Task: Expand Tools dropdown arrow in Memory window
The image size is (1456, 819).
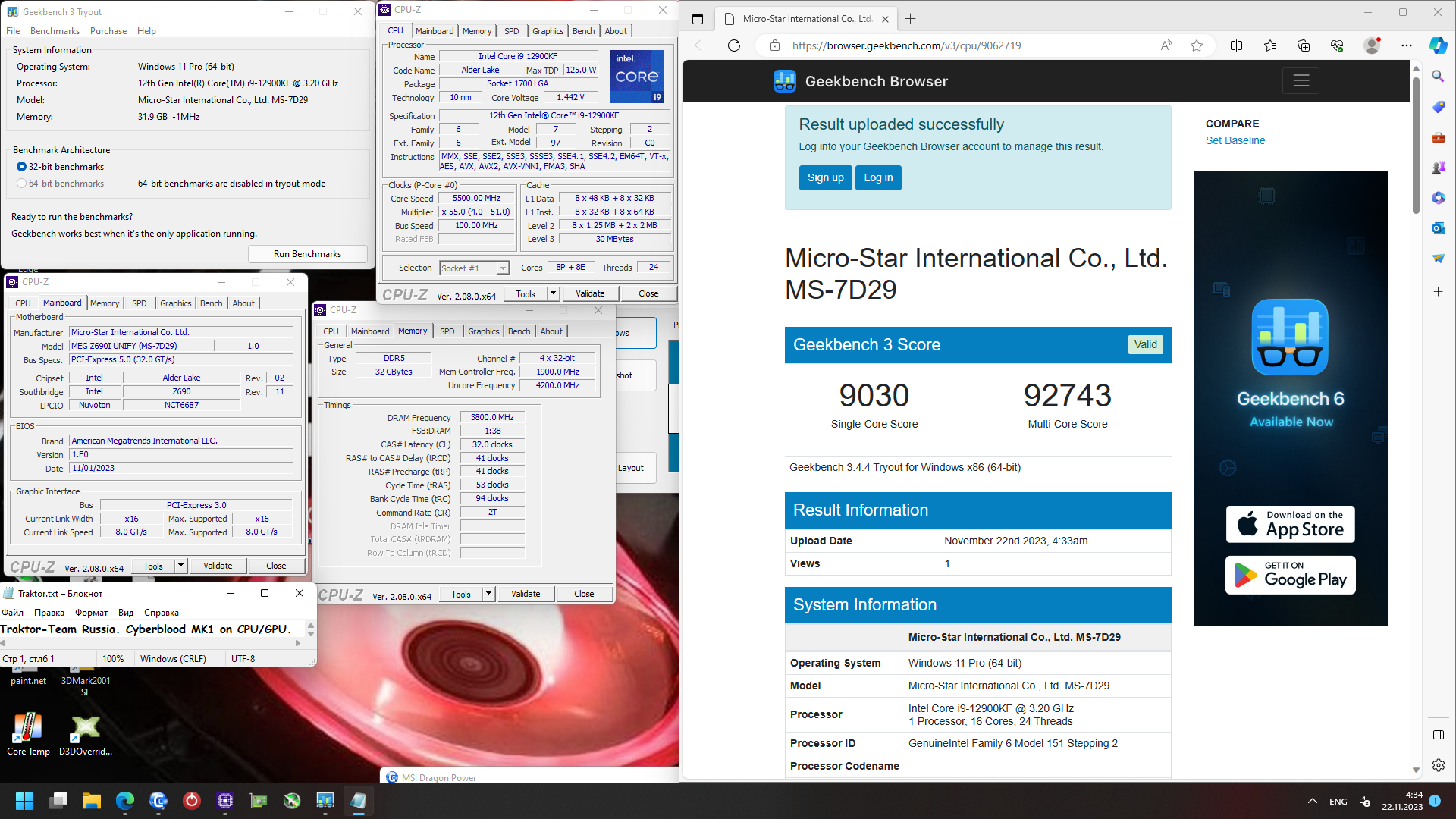Action: coord(488,594)
